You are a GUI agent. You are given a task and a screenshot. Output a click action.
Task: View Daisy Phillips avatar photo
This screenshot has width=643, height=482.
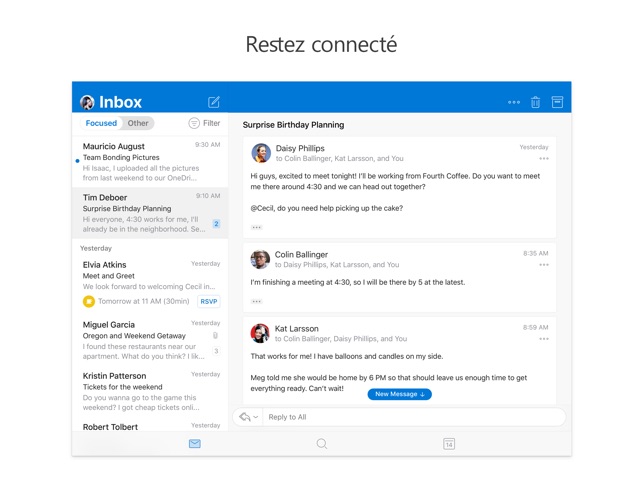261,153
